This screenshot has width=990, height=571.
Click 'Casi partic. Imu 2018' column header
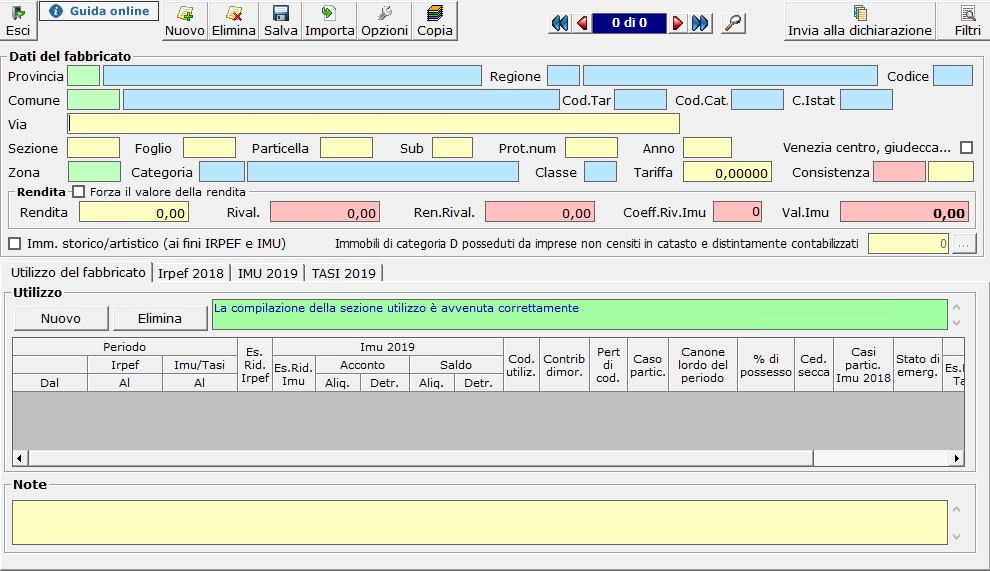pos(863,365)
